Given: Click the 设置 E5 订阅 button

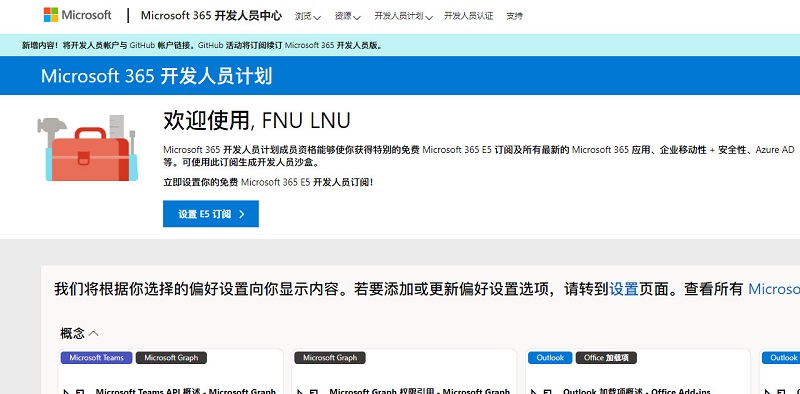Looking at the screenshot, I should (211, 214).
